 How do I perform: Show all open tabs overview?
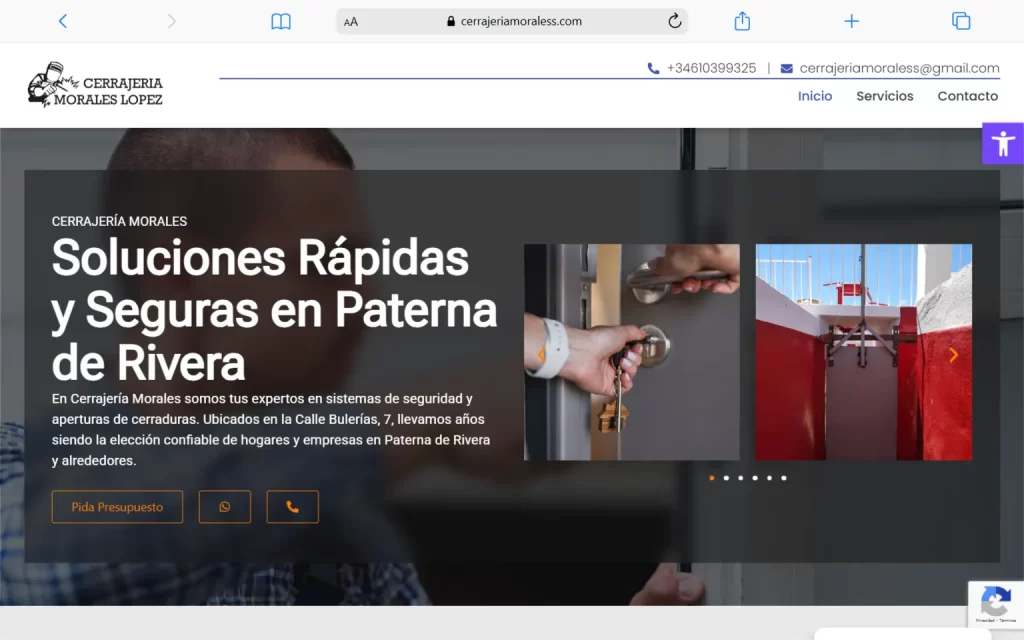point(961,21)
